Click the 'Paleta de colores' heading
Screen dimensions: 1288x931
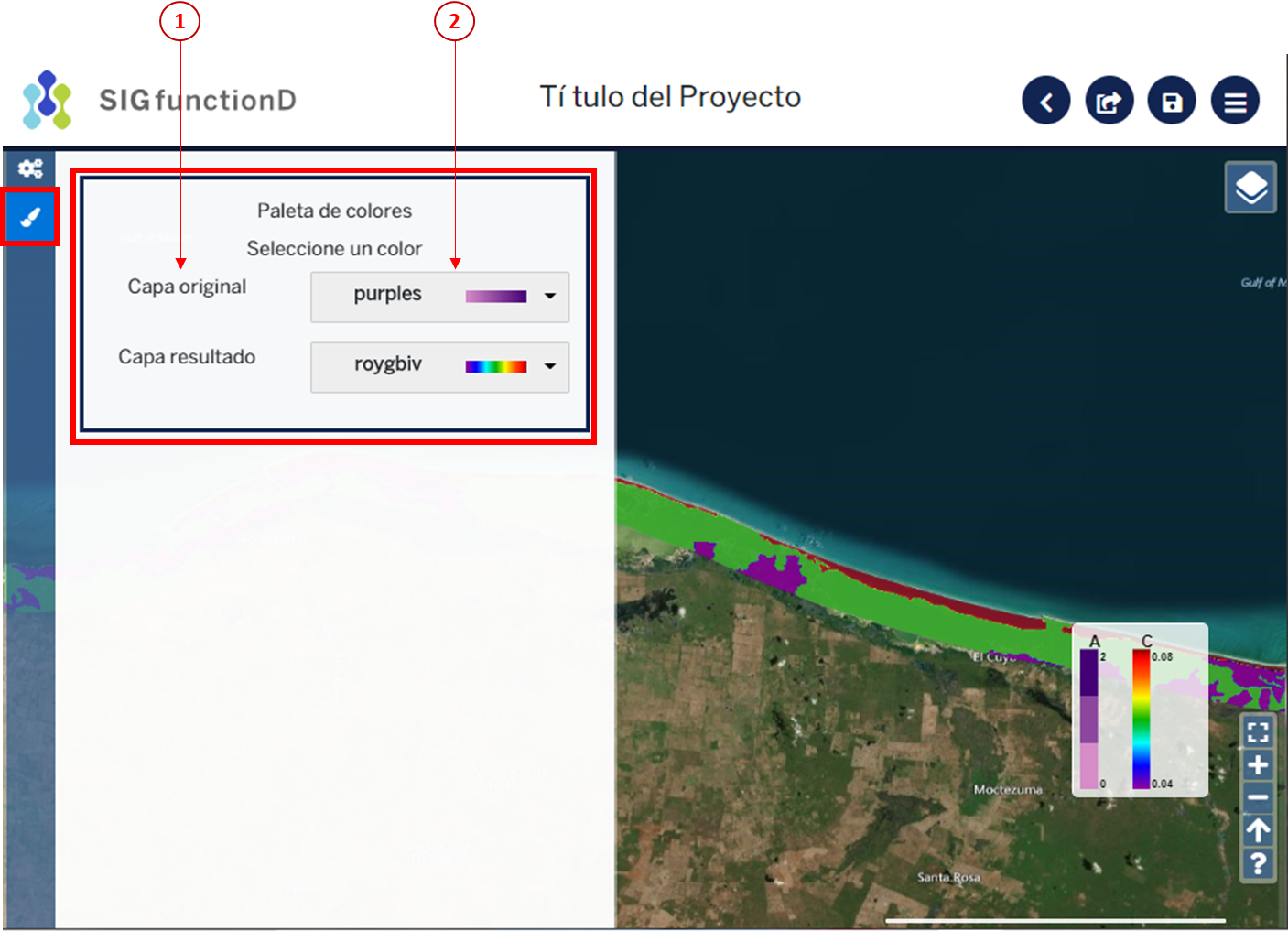[334, 211]
